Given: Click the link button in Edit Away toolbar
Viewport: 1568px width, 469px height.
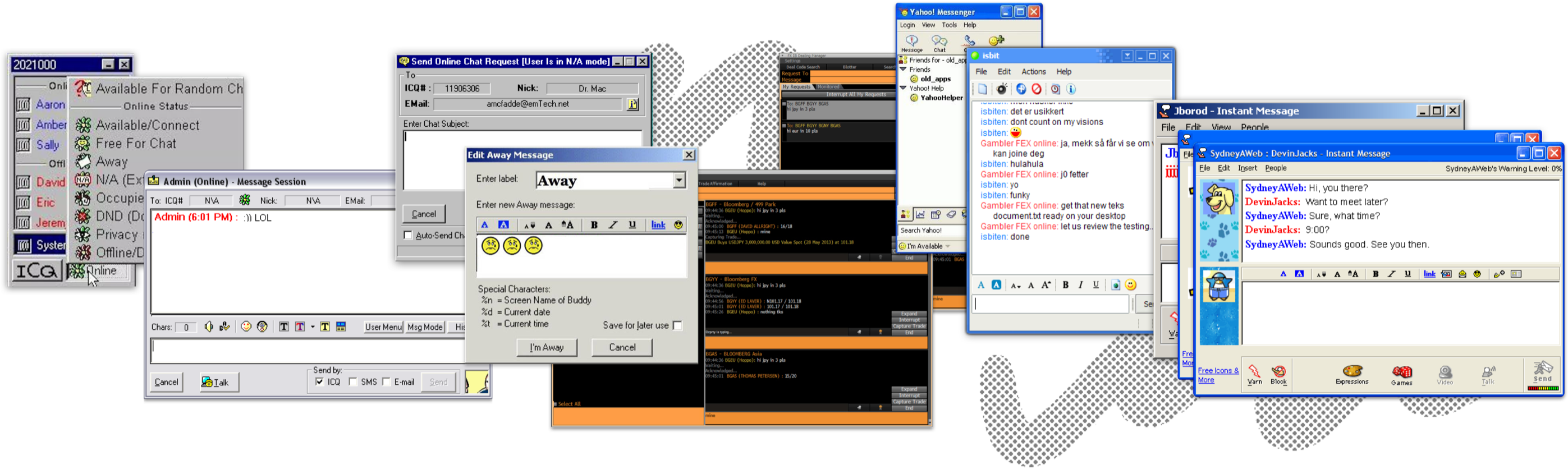Looking at the screenshot, I should tap(658, 225).
